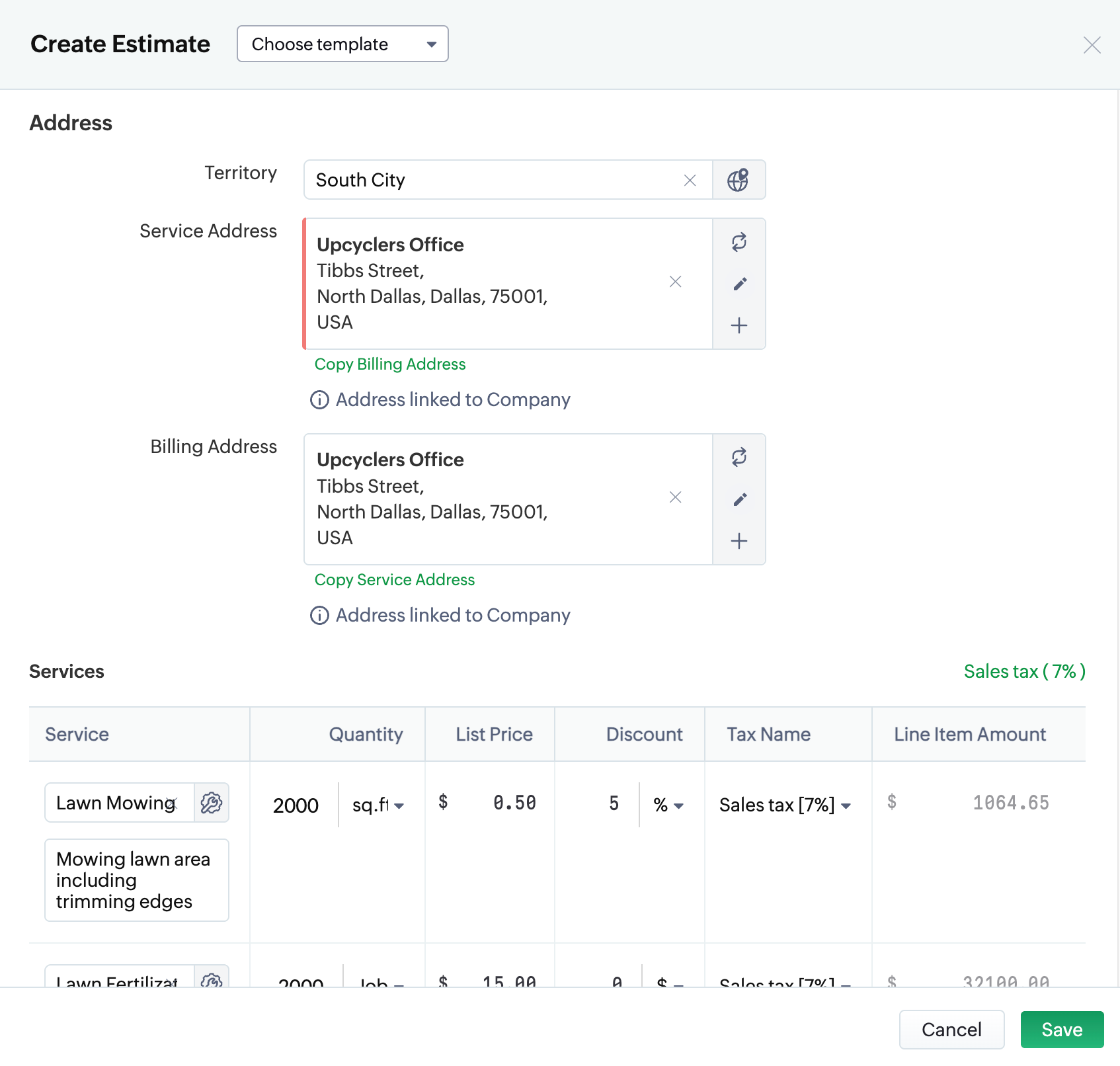This screenshot has height=1066, width=1120.
Task: Add a new Billing Address with plus icon
Action: (739, 541)
